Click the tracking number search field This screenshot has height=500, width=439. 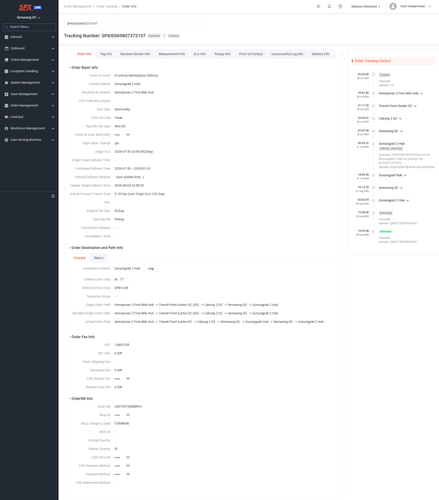pos(133,24)
